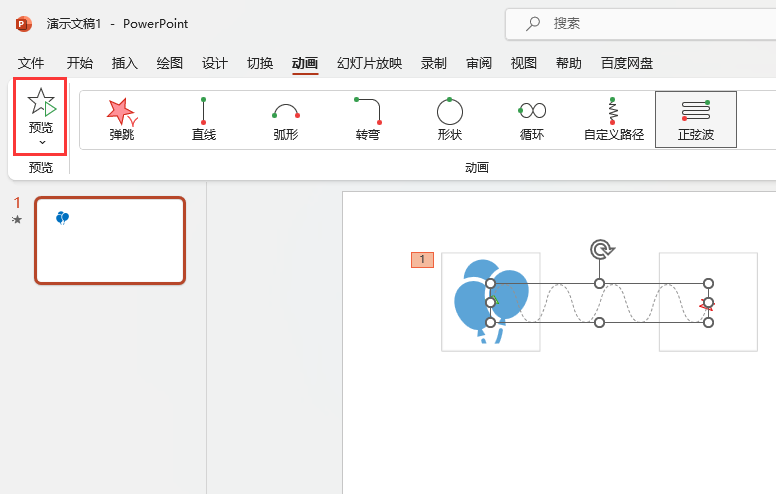This screenshot has height=494, width=776.
Task: Expand the 预览 dropdown arrow
Action: [42, 143]
